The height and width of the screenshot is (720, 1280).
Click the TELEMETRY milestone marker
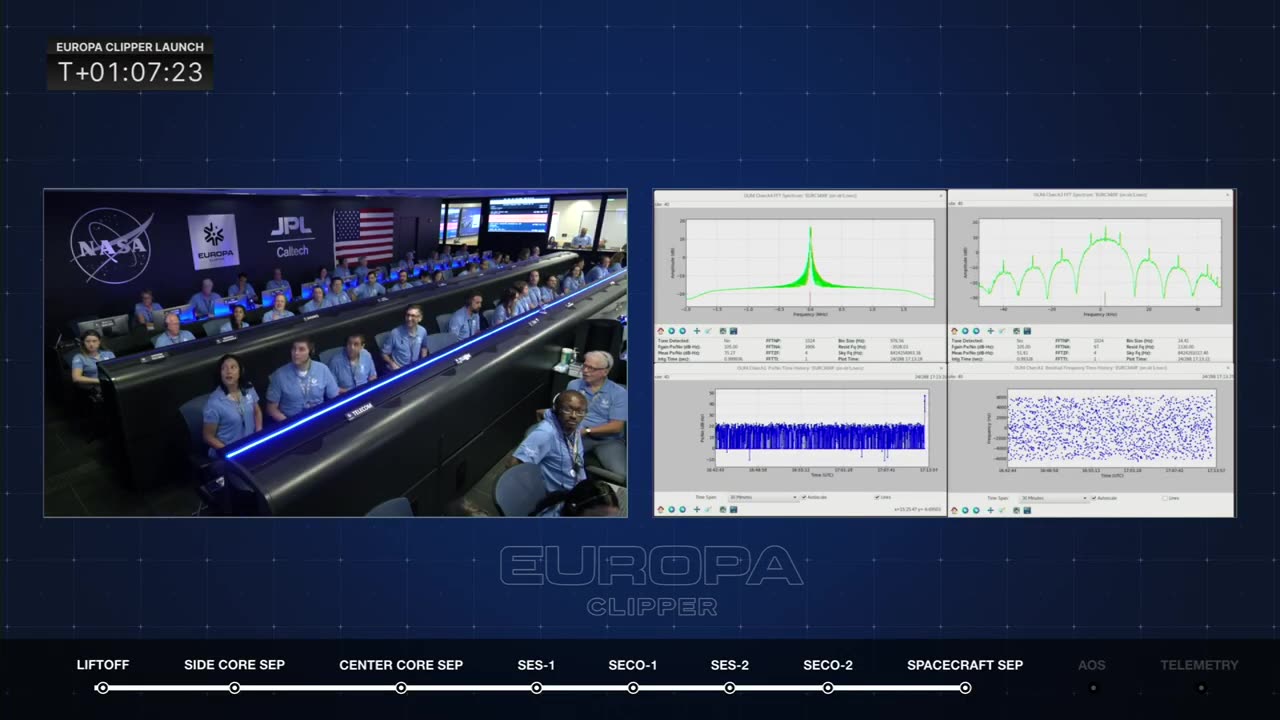pyautogui.click(x=1200, y=688)
